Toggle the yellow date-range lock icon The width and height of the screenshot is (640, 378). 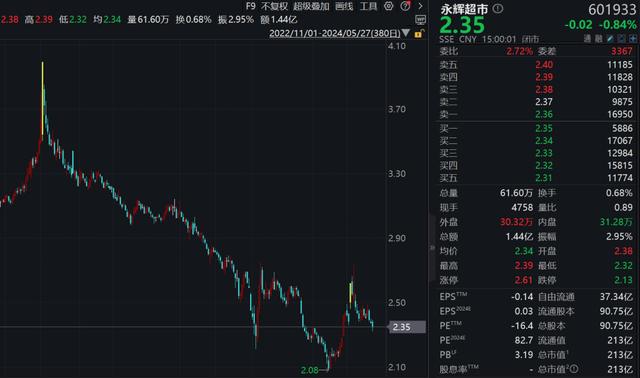tap(419, 34)
